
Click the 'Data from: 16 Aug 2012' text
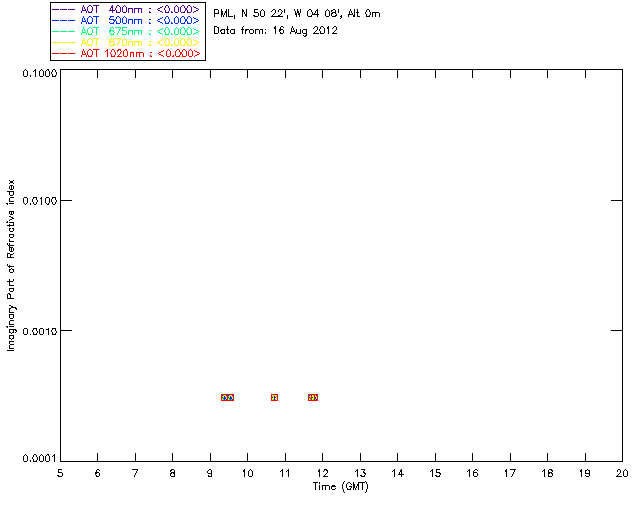point(276,31)
